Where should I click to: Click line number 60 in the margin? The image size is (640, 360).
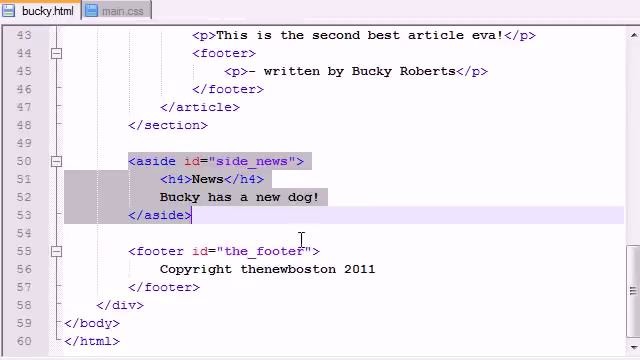point(24,341)
